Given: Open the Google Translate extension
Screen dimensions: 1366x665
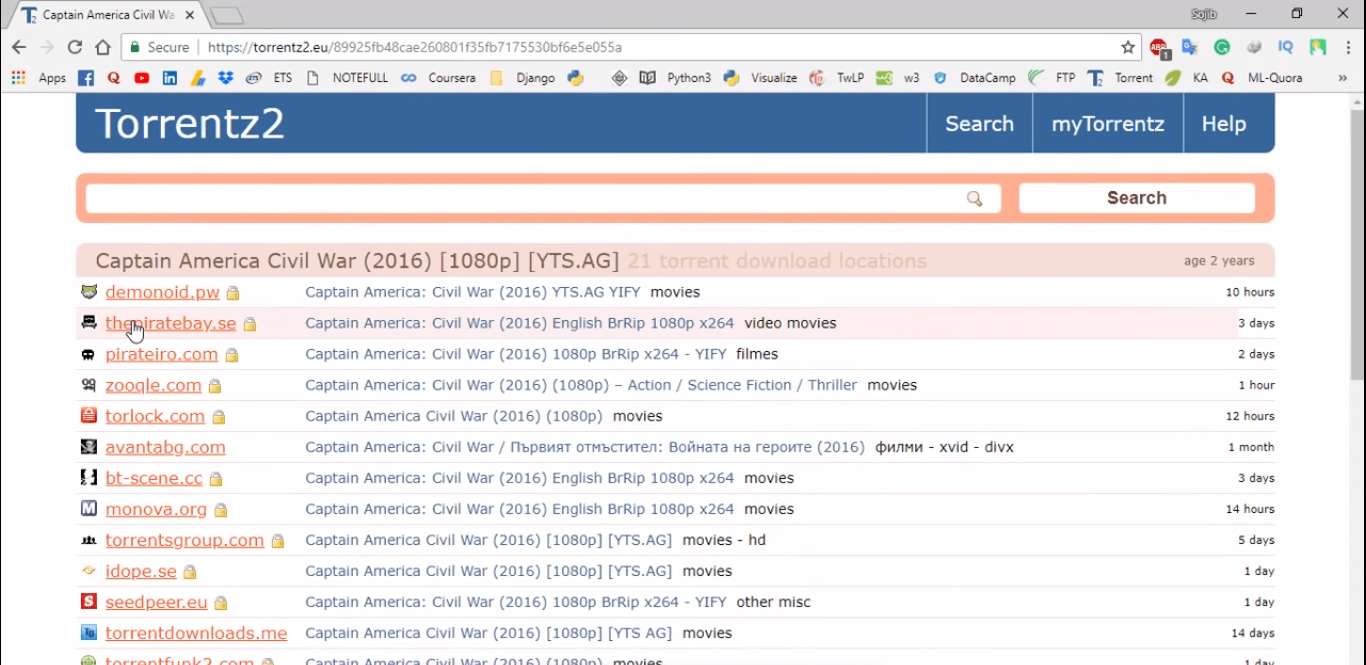Looking at the screenshot, I should tap(1190, 47).
